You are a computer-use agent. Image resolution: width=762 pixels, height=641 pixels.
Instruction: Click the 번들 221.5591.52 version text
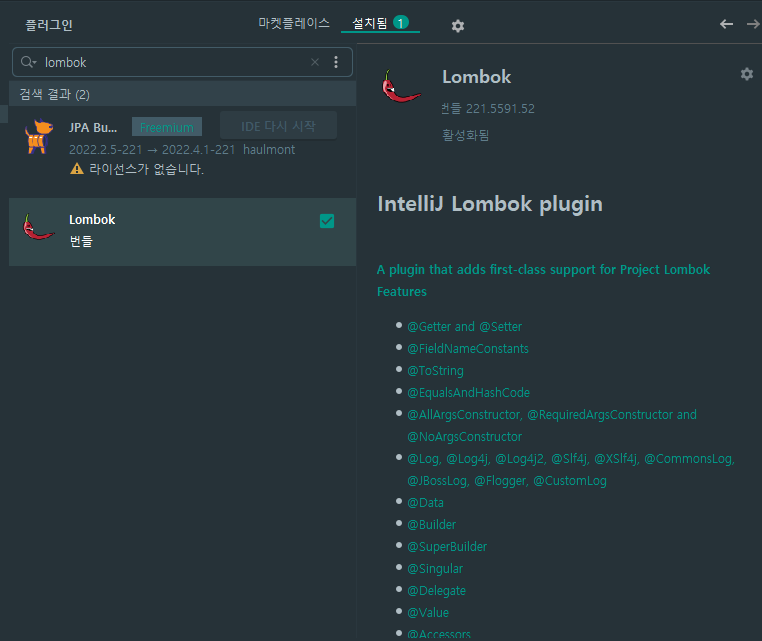coord(488,108)
